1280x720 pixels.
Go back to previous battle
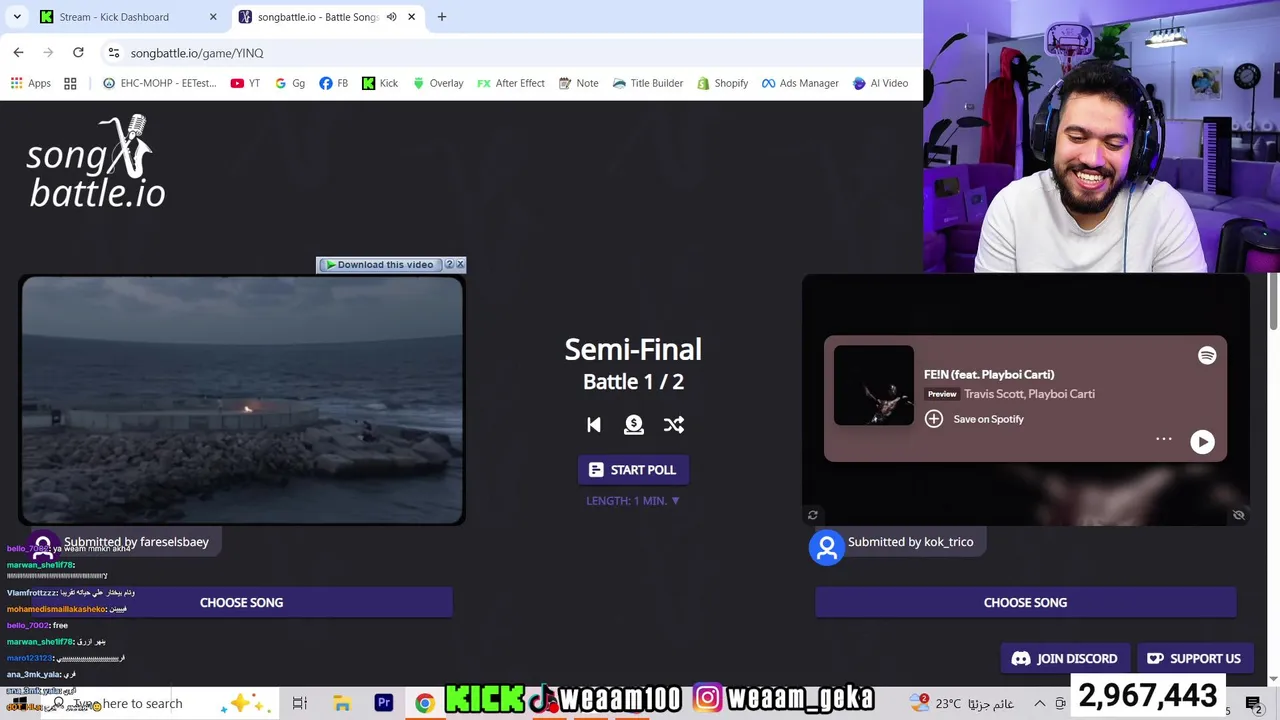pos(594,425)
